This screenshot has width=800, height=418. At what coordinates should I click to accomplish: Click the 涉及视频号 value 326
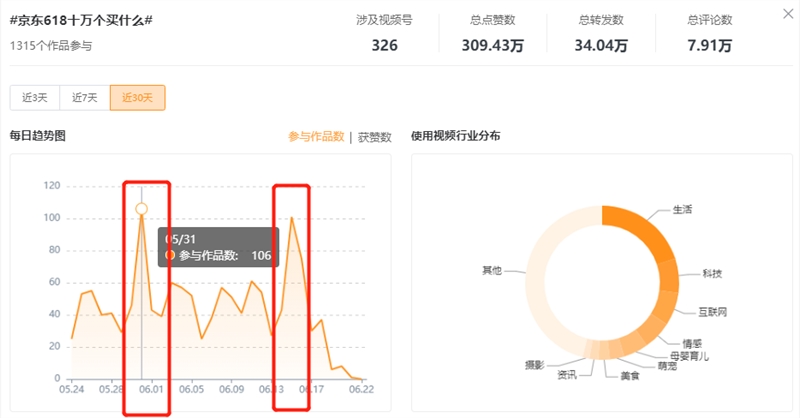click(x=384, y=45)
